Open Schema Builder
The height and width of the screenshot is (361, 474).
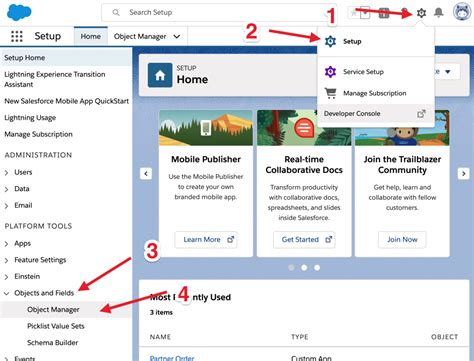point(52,342)
